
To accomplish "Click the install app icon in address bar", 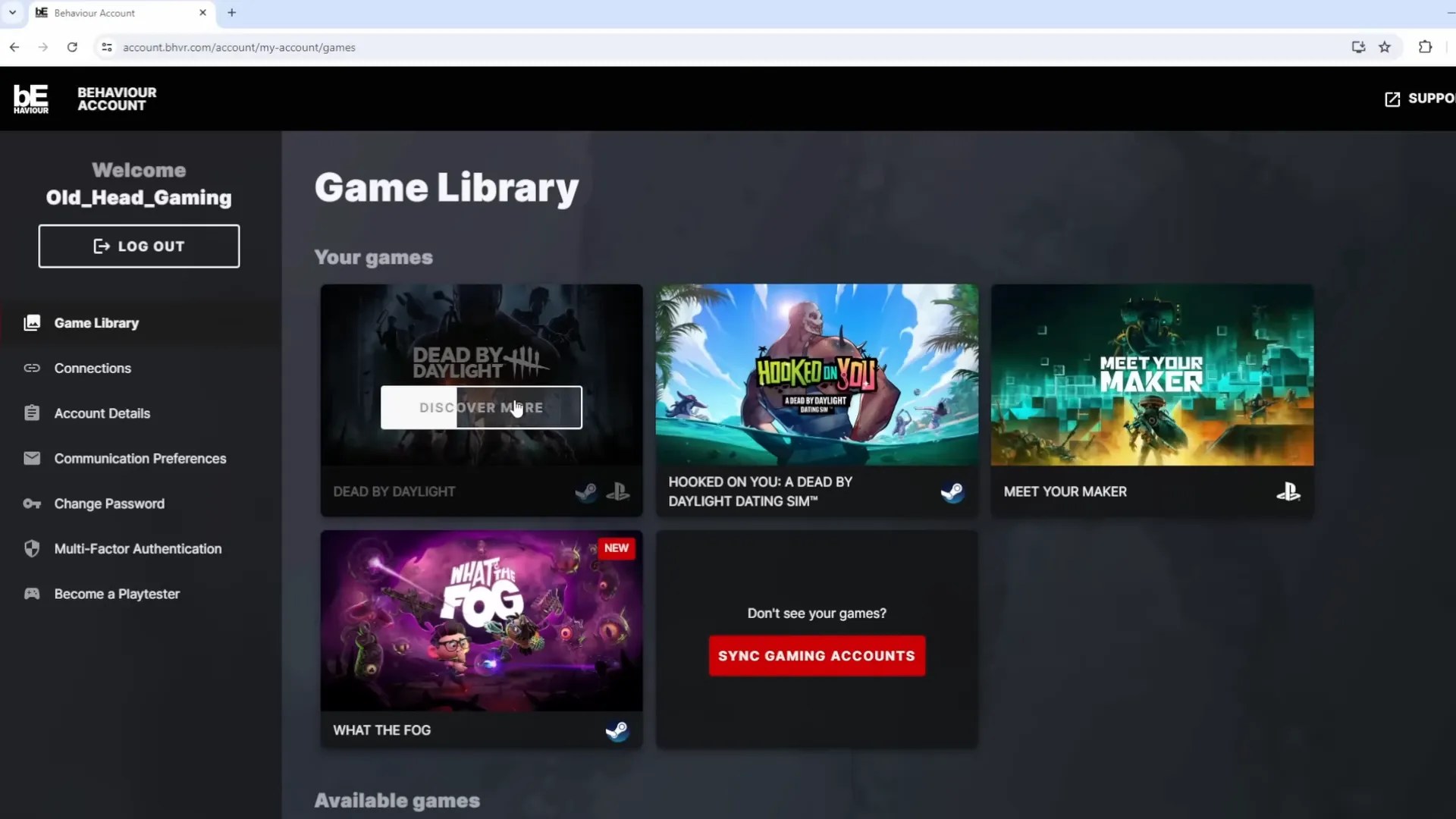I will (1358, 47).
